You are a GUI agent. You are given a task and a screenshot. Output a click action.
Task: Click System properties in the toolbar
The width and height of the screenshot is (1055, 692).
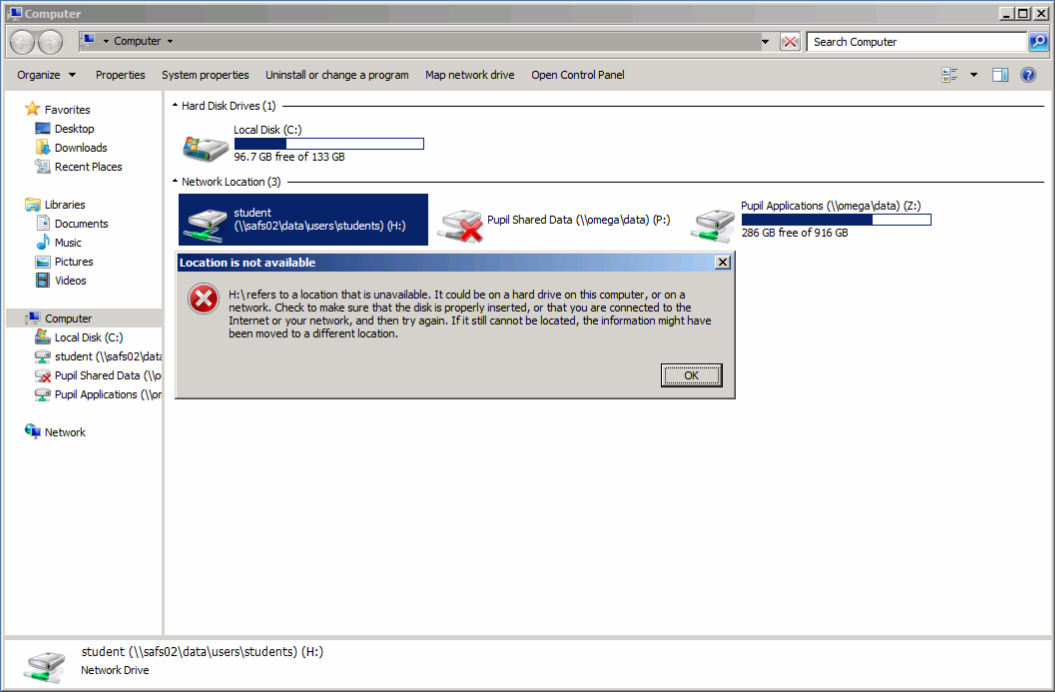point(205,75)
